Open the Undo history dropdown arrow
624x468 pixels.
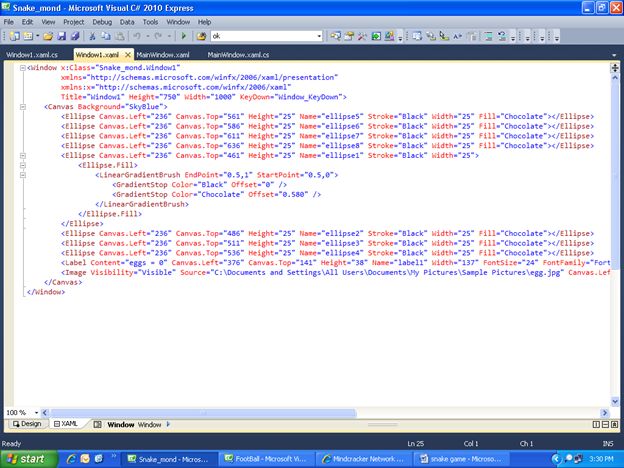click(x=147, y=36)
